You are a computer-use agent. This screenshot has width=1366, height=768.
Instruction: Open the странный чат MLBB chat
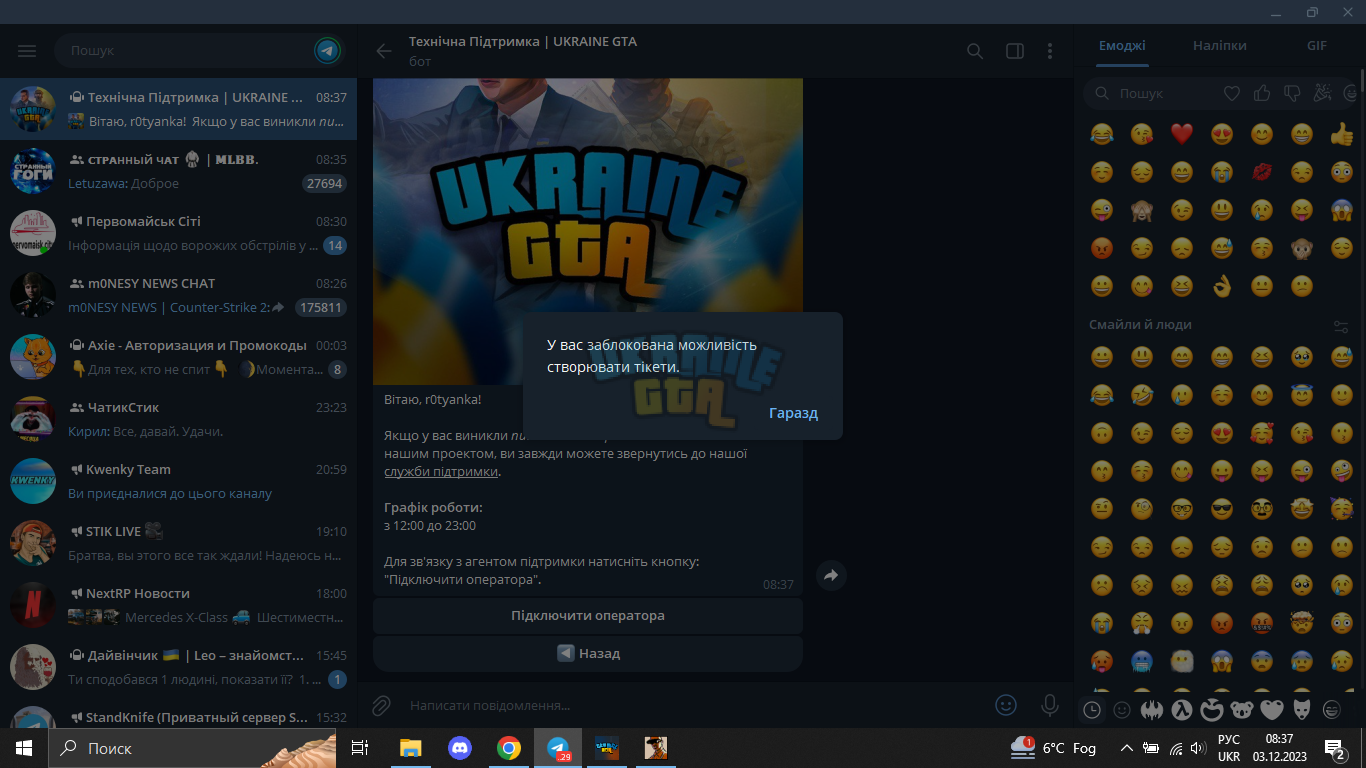(178, 171)
